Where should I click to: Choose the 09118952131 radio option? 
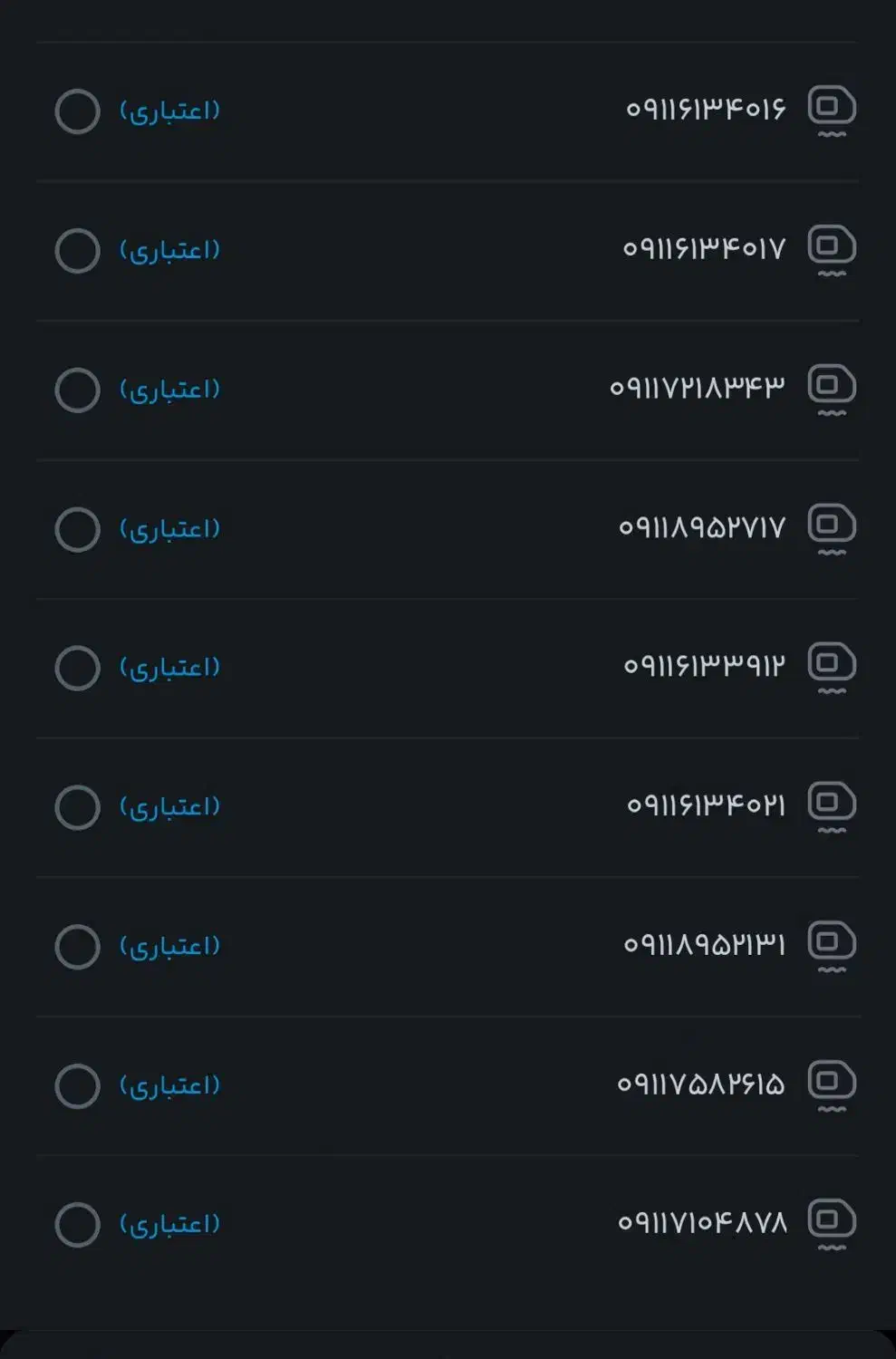coord(77,947)
